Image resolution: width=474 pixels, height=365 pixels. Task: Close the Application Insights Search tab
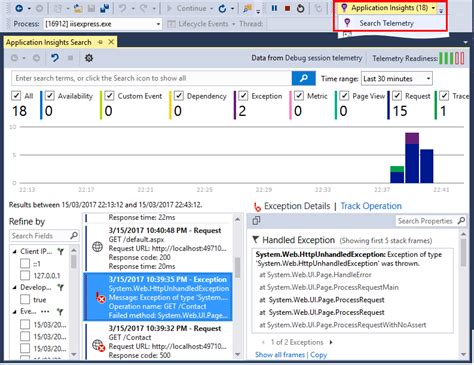click(x=111, y=42)
